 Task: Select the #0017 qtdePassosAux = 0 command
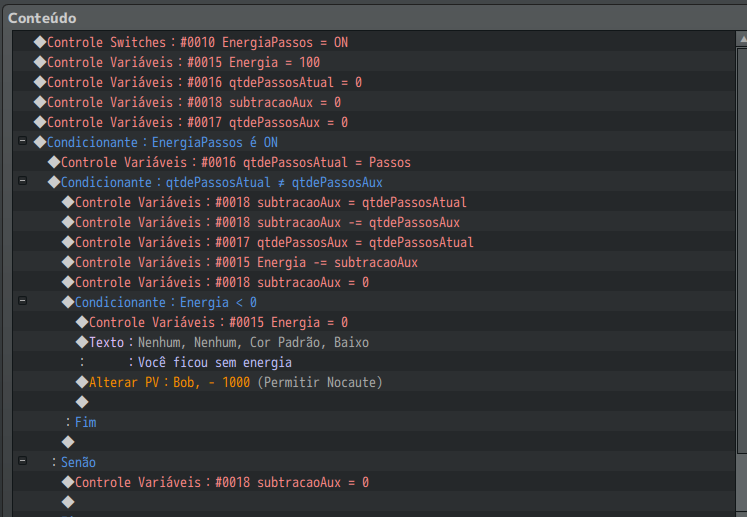point(197,122)
